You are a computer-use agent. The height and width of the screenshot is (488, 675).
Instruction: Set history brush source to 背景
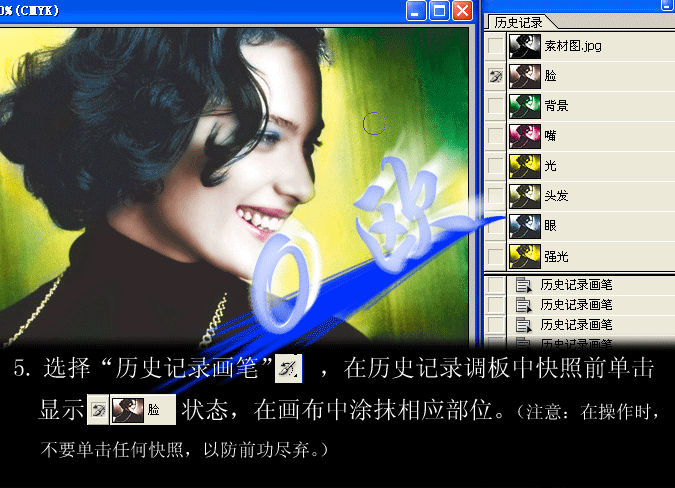pyautogui.click(x=495, y=106)
